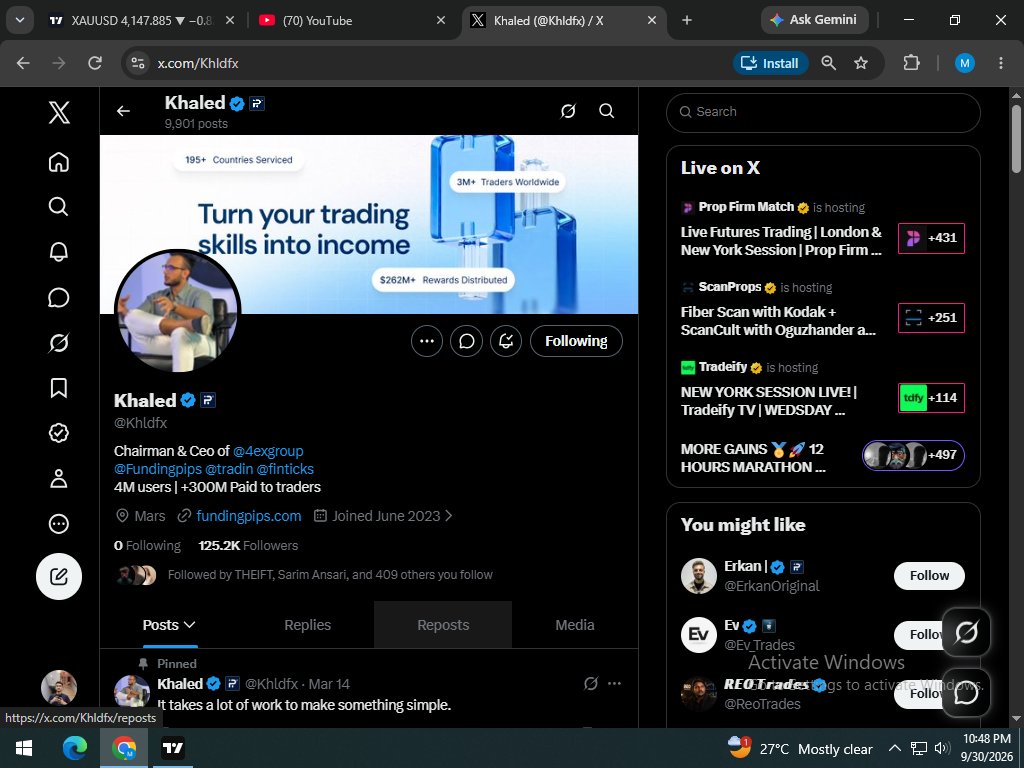Open profile more options ellipsis
Image resolution: width=1024 pixels, height=768 pixels.
pos(427,341)
